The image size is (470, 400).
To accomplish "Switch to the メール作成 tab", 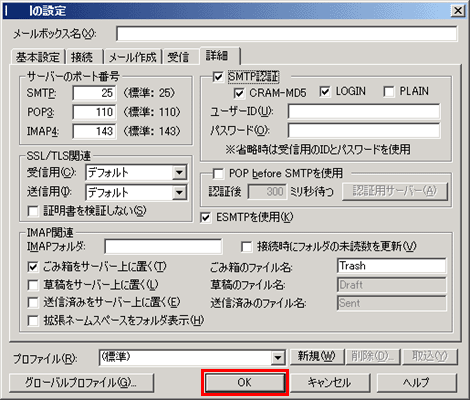I will click(133, 57).
